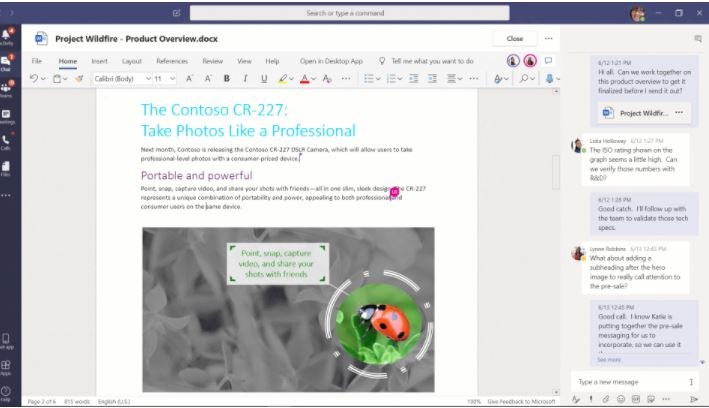Open the emoji picker in chat
709x408 pixels.
click(x=620, y=399)
